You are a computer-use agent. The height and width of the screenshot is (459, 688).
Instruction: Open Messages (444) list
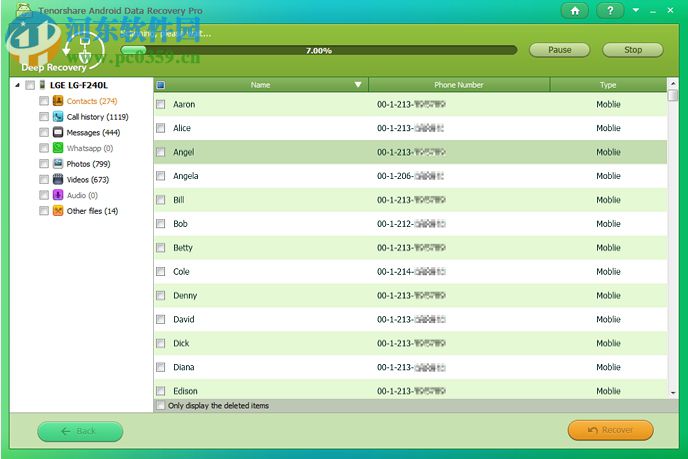pos(93,133)
